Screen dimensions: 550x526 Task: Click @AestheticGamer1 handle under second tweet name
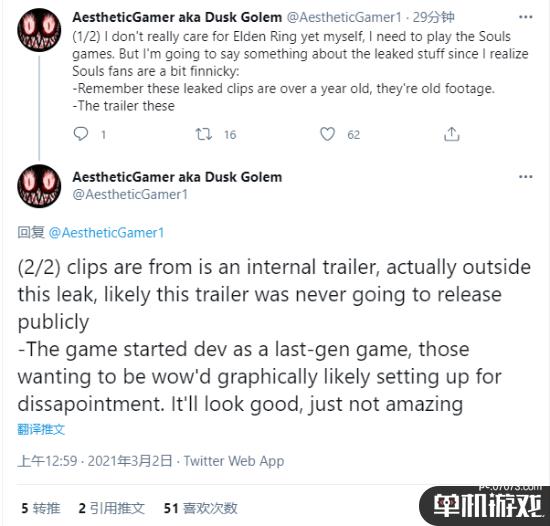point(130,194)
